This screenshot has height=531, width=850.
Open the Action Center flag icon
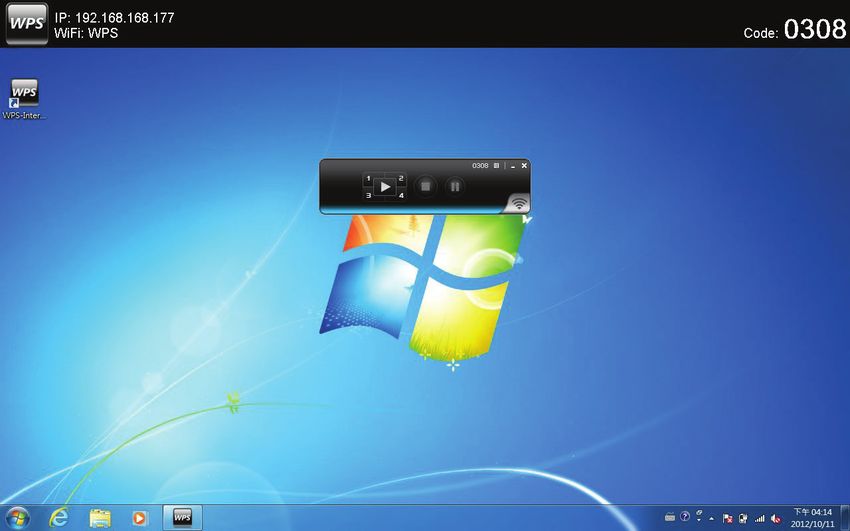point(728,519)
